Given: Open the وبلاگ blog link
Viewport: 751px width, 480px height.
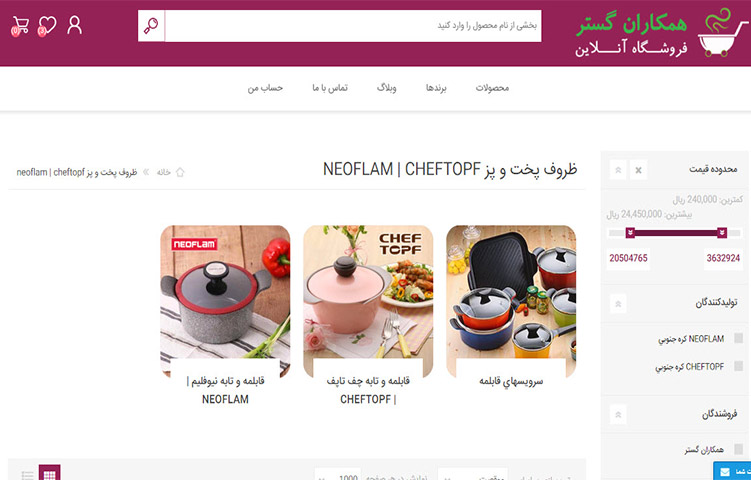Looking at the screenshot, I should [x=386, y=88].
